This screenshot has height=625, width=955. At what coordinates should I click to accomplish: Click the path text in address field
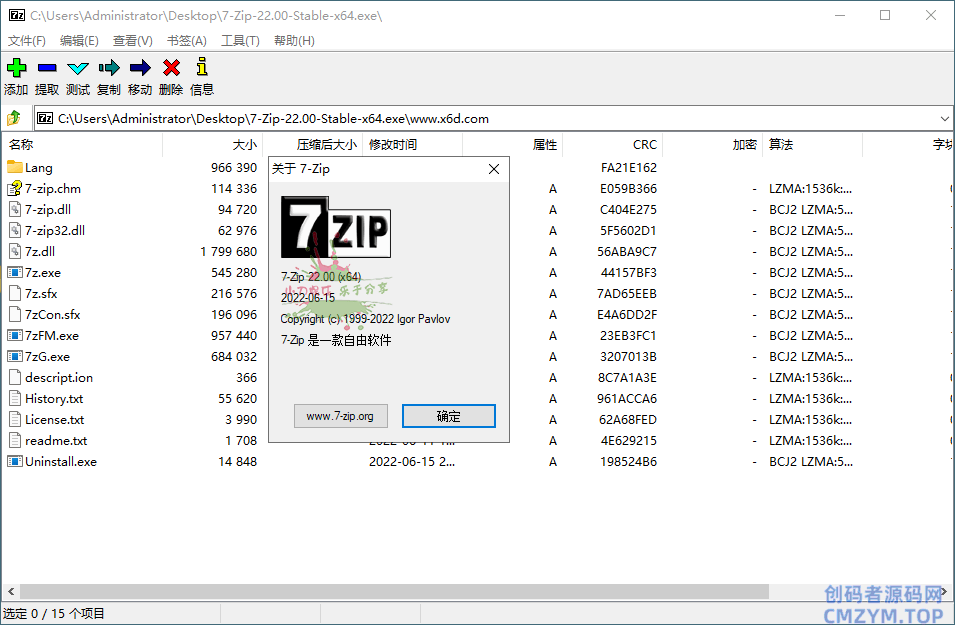click(273, 118)
